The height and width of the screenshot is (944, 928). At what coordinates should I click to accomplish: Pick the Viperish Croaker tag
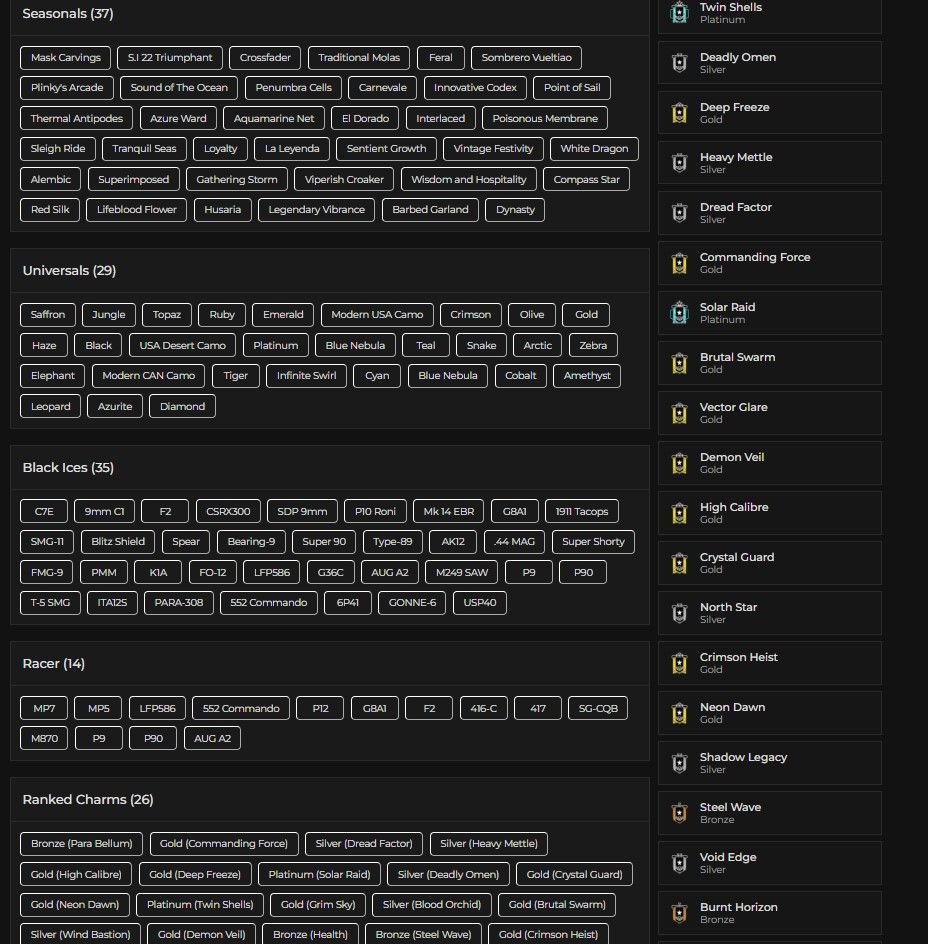tap(344, 179)
